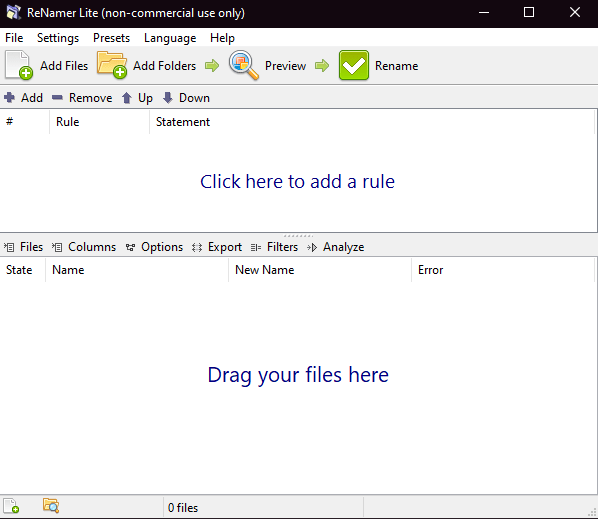Open the Presets menu

click(x=111, y=38)
